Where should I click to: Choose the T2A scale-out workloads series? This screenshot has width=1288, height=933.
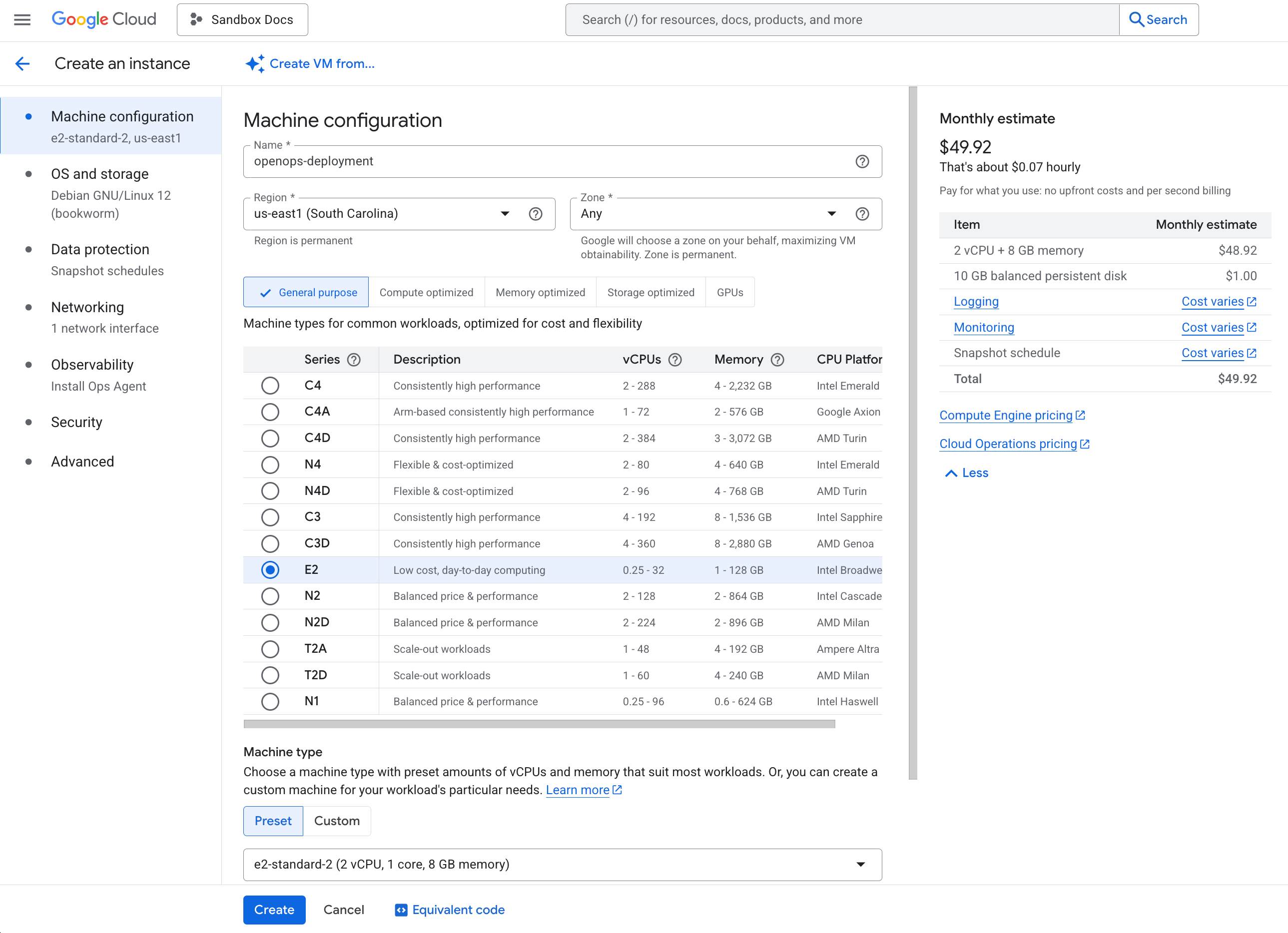click(270, 648)
